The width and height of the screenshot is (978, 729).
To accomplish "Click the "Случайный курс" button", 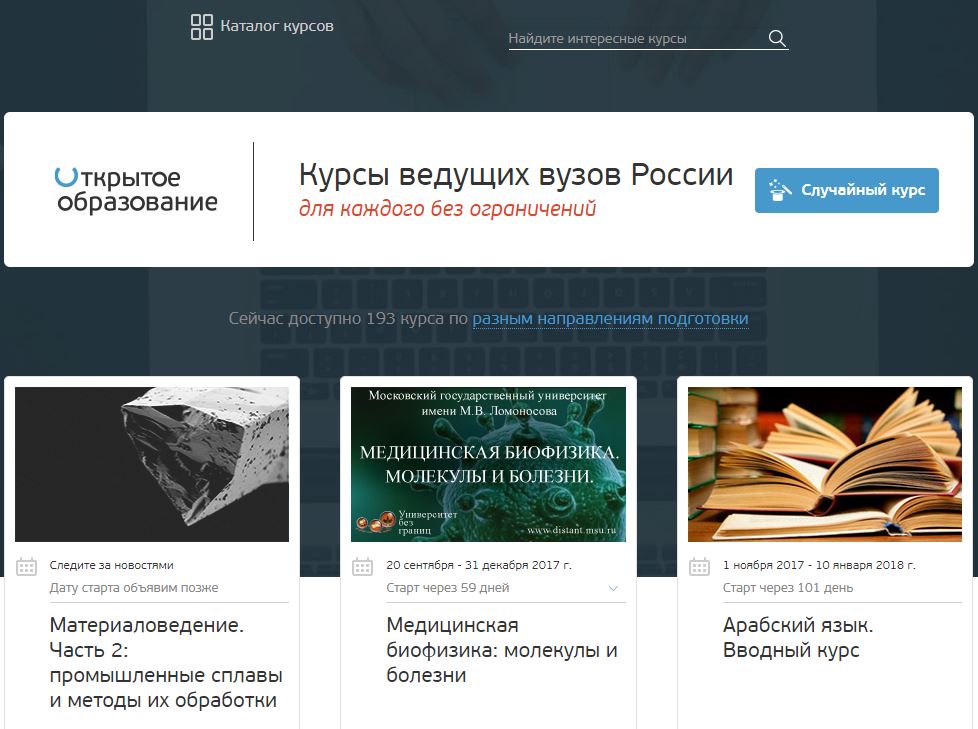I will click(x=846, y=190).
